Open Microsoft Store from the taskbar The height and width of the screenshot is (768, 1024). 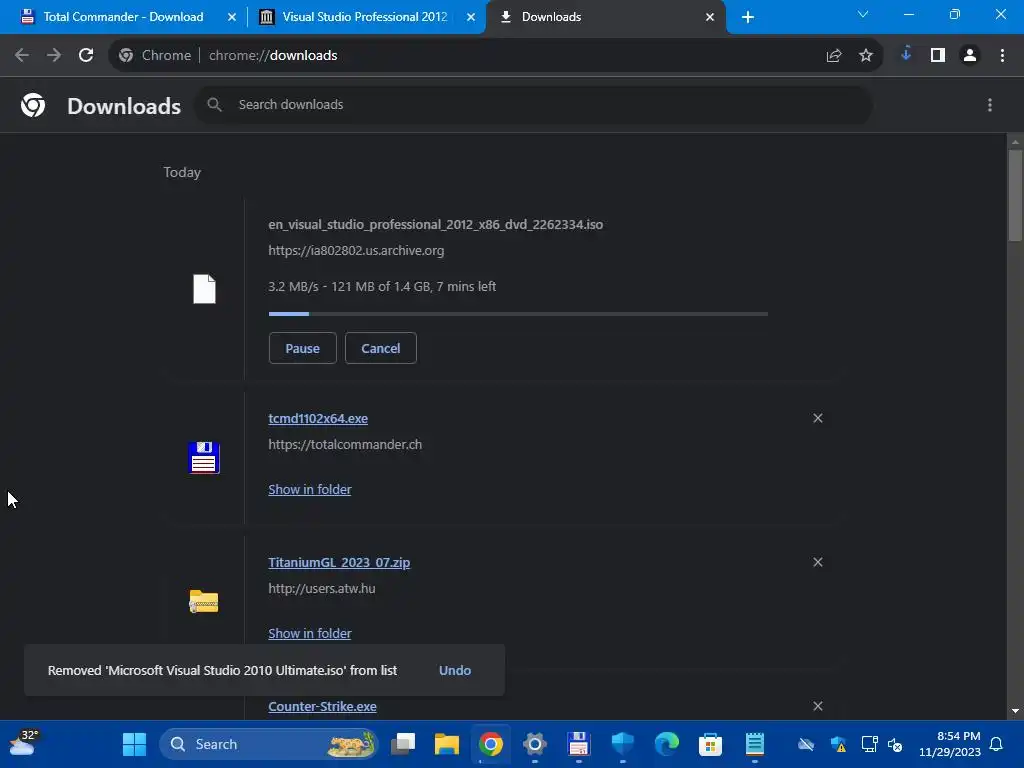pyautogui.click(x=710, y=744)
